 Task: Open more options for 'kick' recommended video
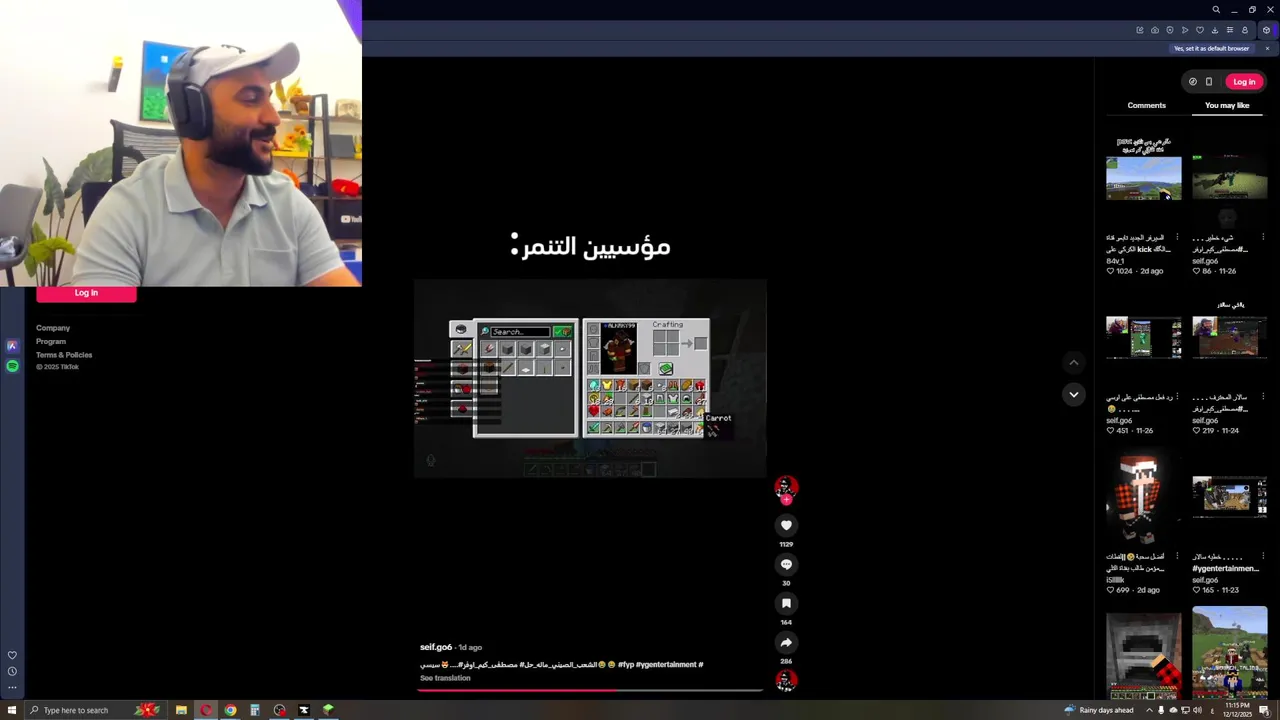click(x=1177, y=237)
